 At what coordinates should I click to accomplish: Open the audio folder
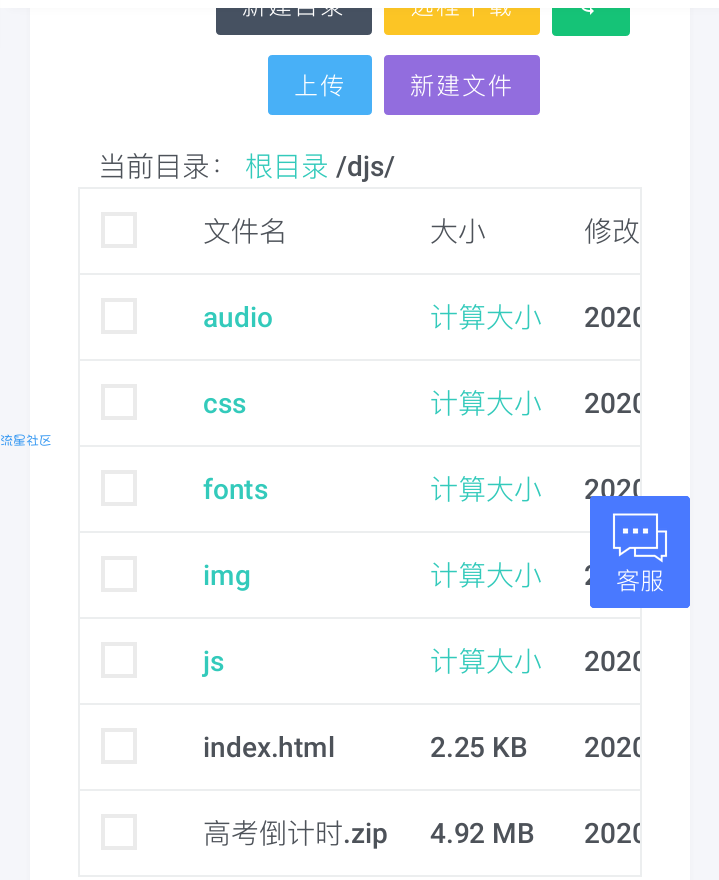[237, 318]
